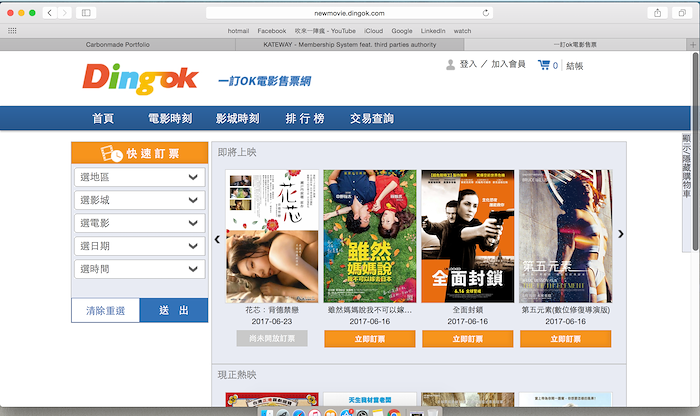
Task: Open the YouTube bookmark
Action: pyautogui.click(x=325, y=31)
